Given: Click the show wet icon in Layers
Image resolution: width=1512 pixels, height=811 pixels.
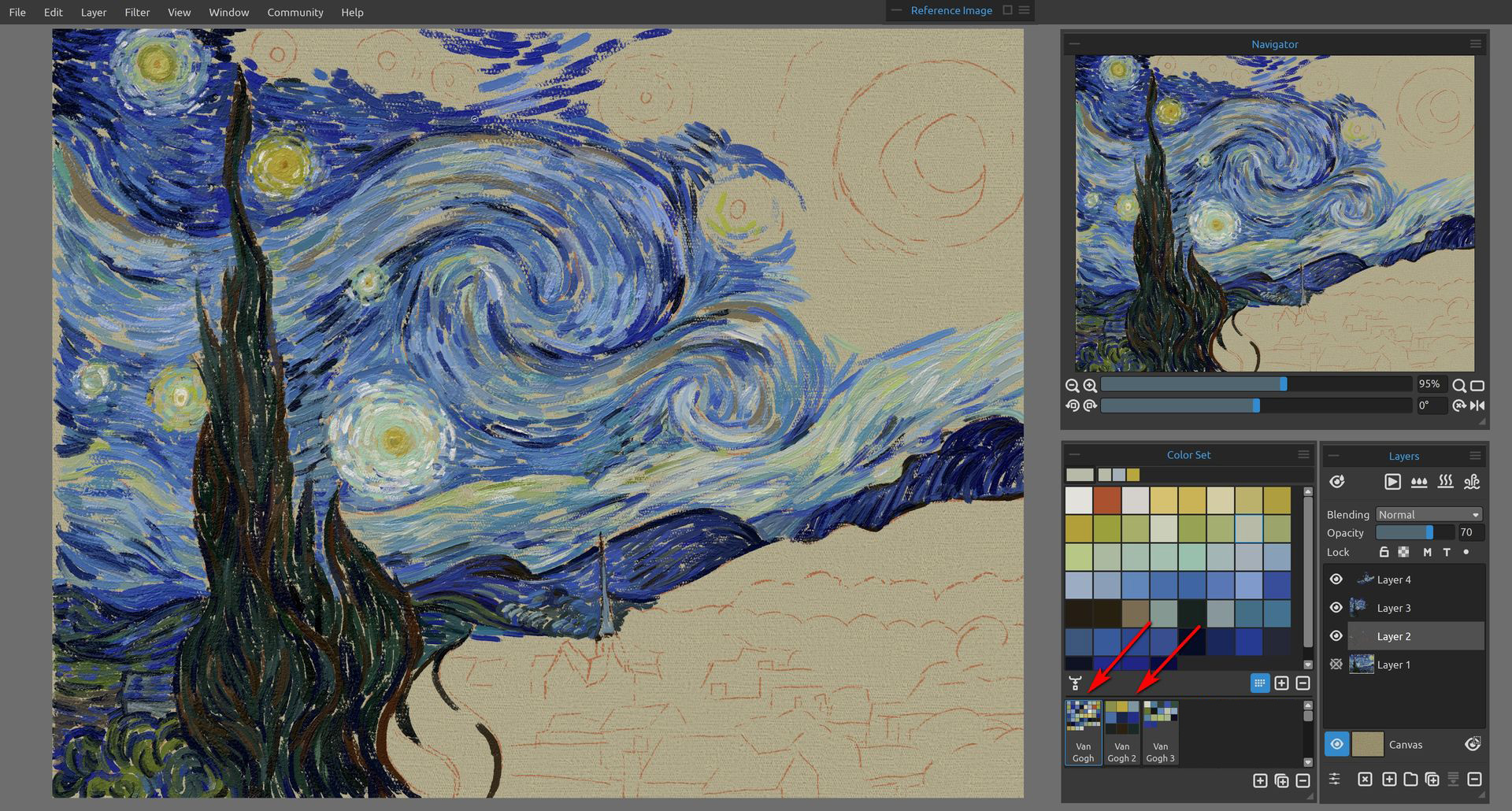Looking at the screenshot, I should 1336,482.
